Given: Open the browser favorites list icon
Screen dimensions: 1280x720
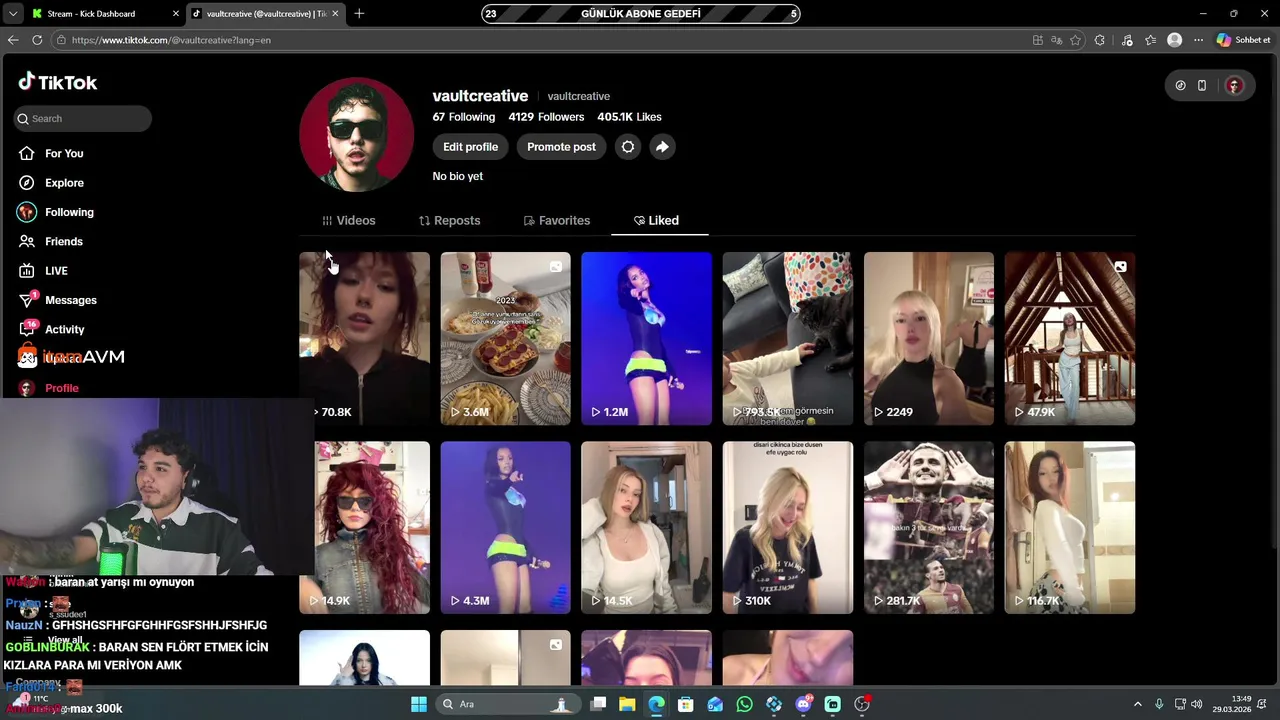Looking at the screenshot, I should [x=1150, y=40].
